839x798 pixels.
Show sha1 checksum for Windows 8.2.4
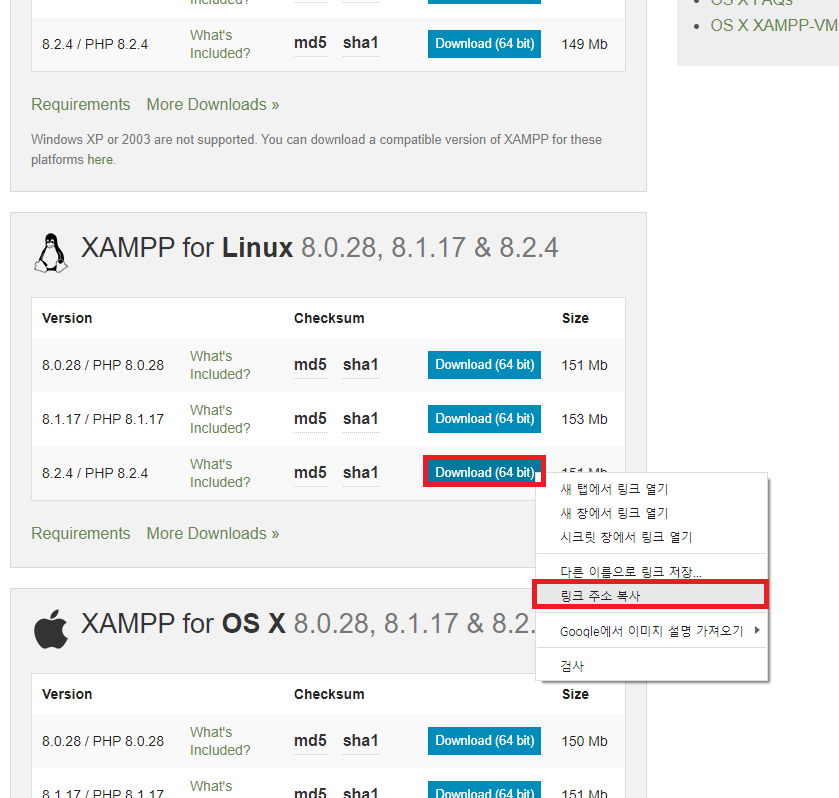(361, 43)
